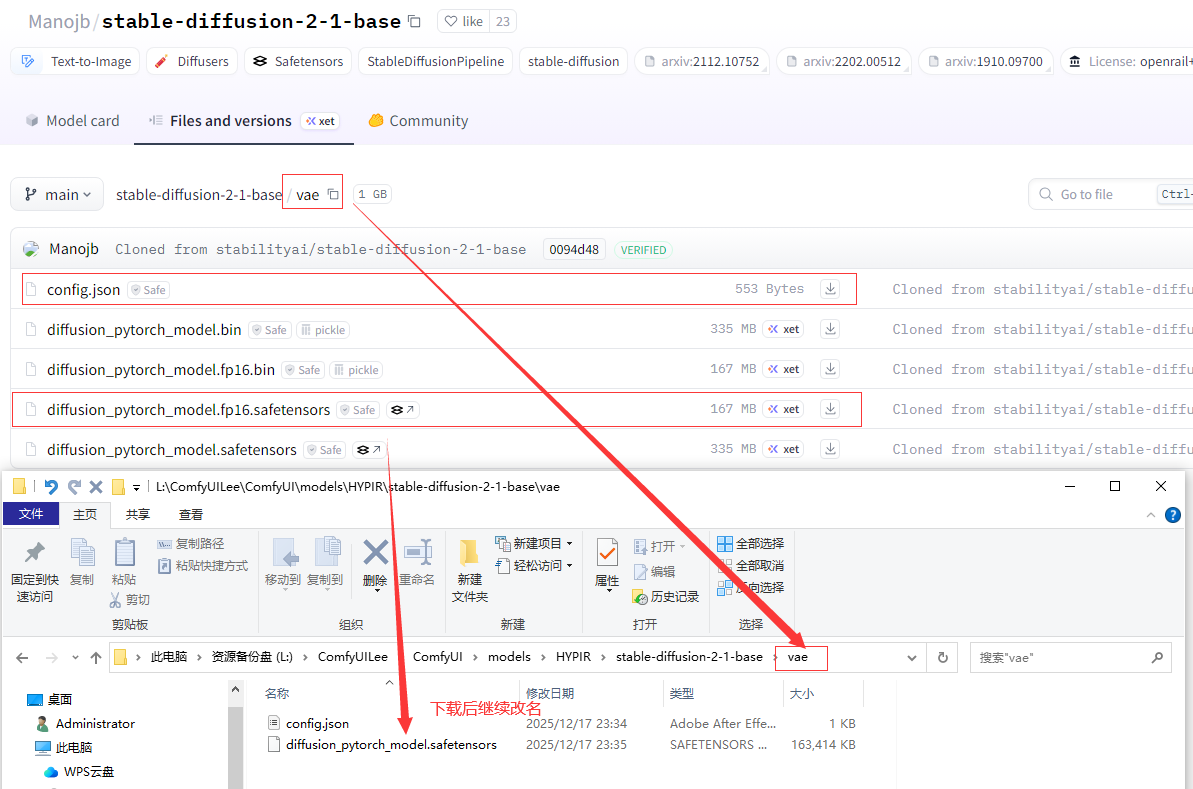Refresh the Explorer folder view
The width and height of the screenshot is (1193, 789).
click(x=942, y=657)
